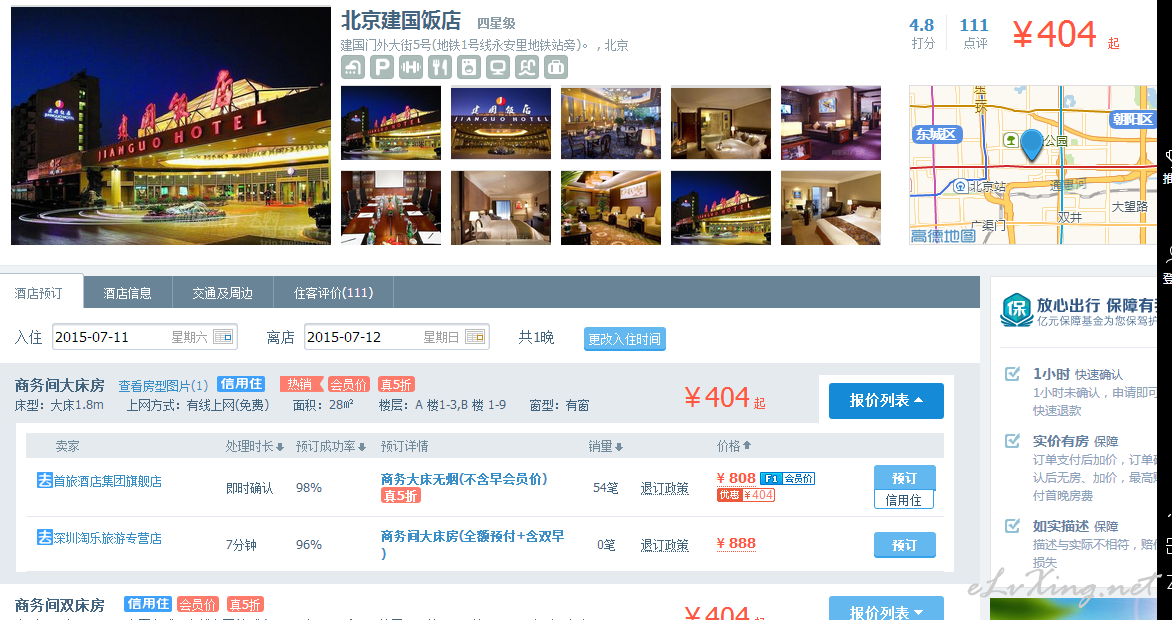
Task: Click the 真5折 tag under 商务大床无烟
Action: pos(401,495)
